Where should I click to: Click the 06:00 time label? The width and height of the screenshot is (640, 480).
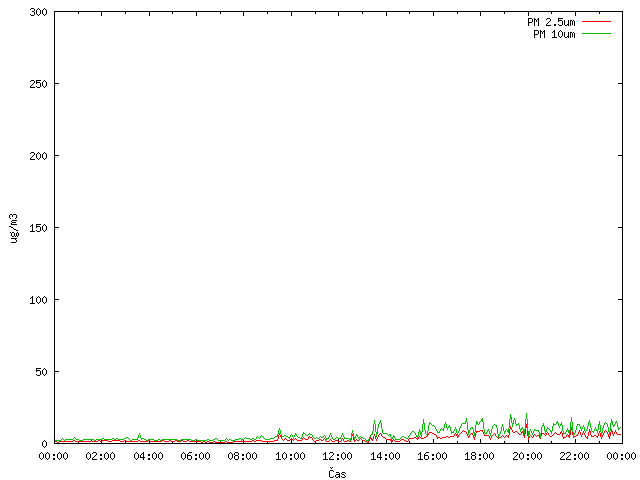196,456
